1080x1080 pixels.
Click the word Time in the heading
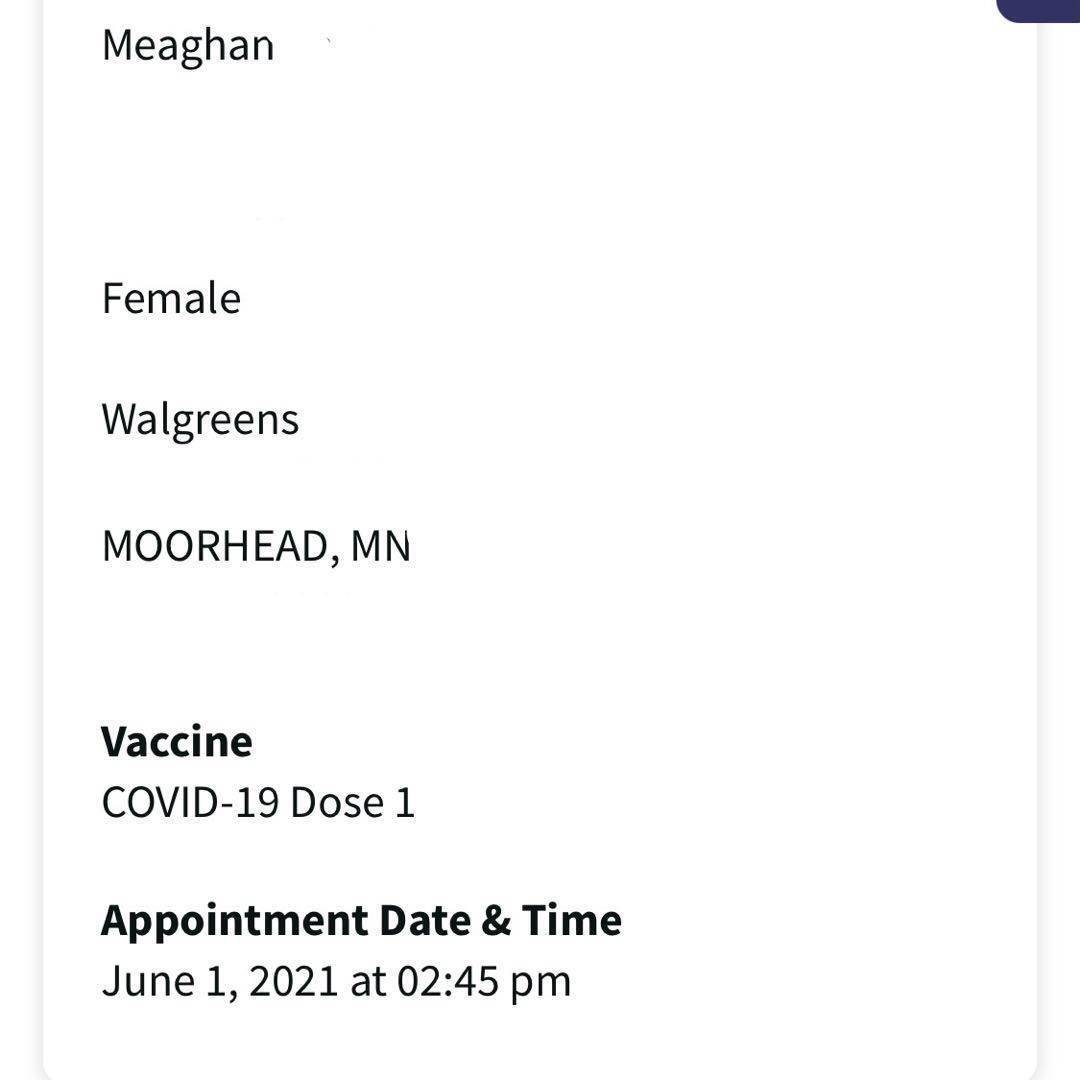coord(572,920)
